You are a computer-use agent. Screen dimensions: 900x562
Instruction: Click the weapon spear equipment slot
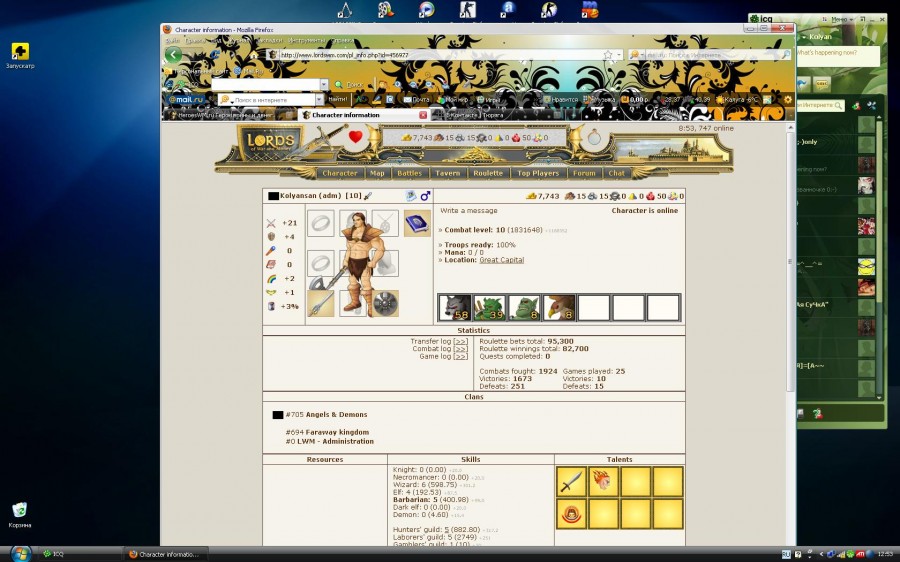coord(320,303)
